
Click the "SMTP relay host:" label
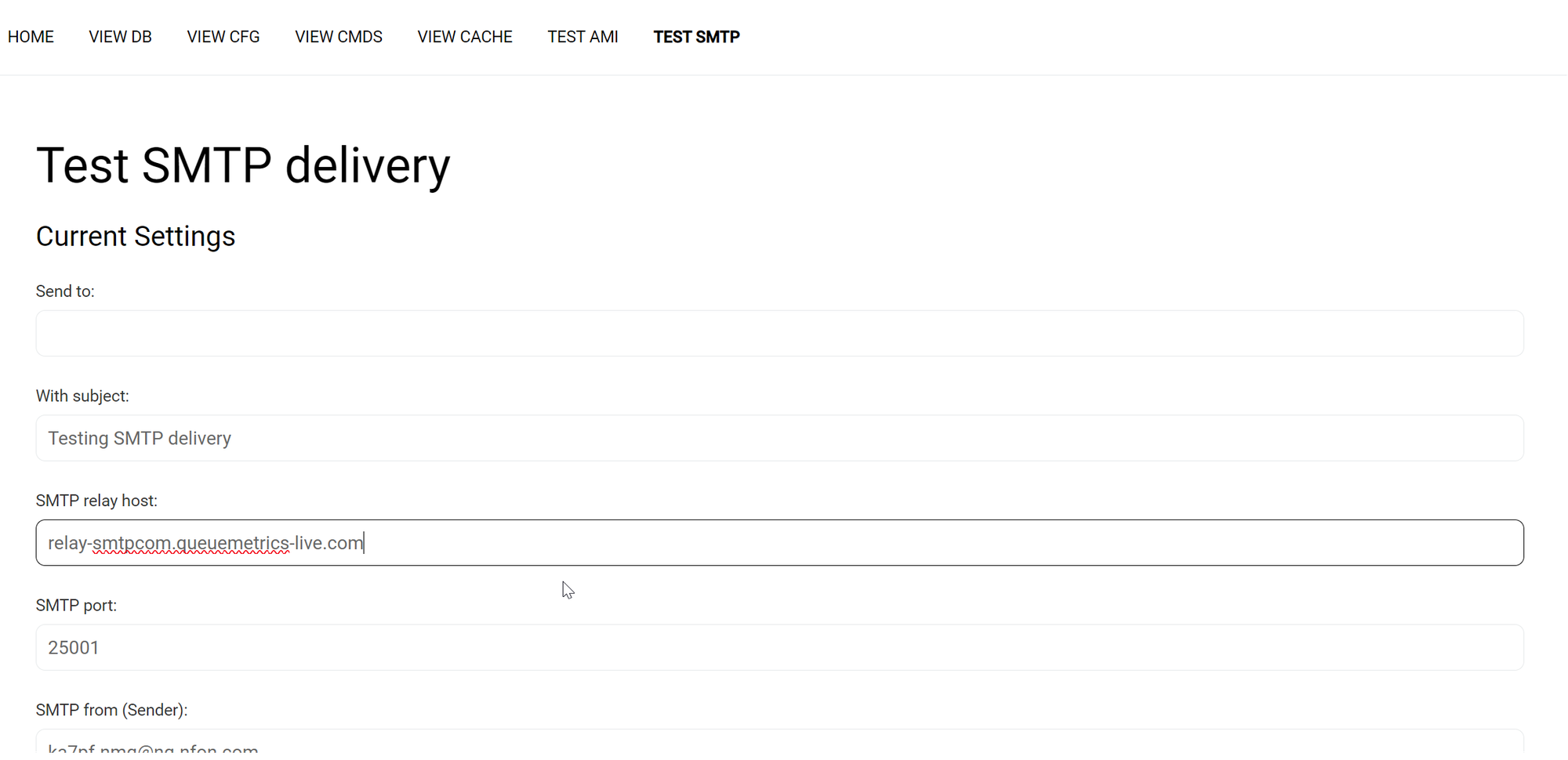(x=96, y=501)
